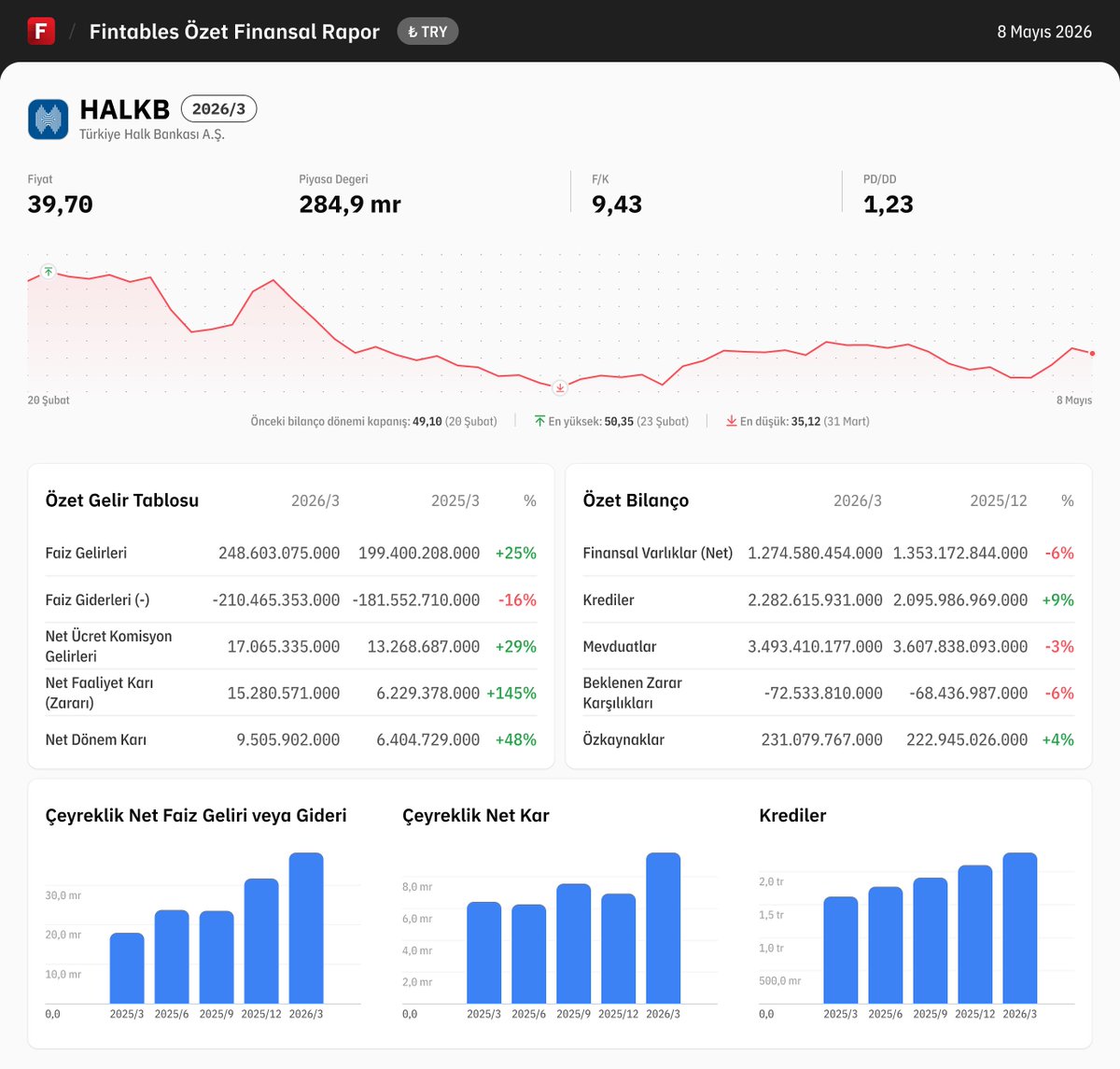1120x1069 pixels.
Task: Click the value 9.505.902.000
Action: click(288, 739)
